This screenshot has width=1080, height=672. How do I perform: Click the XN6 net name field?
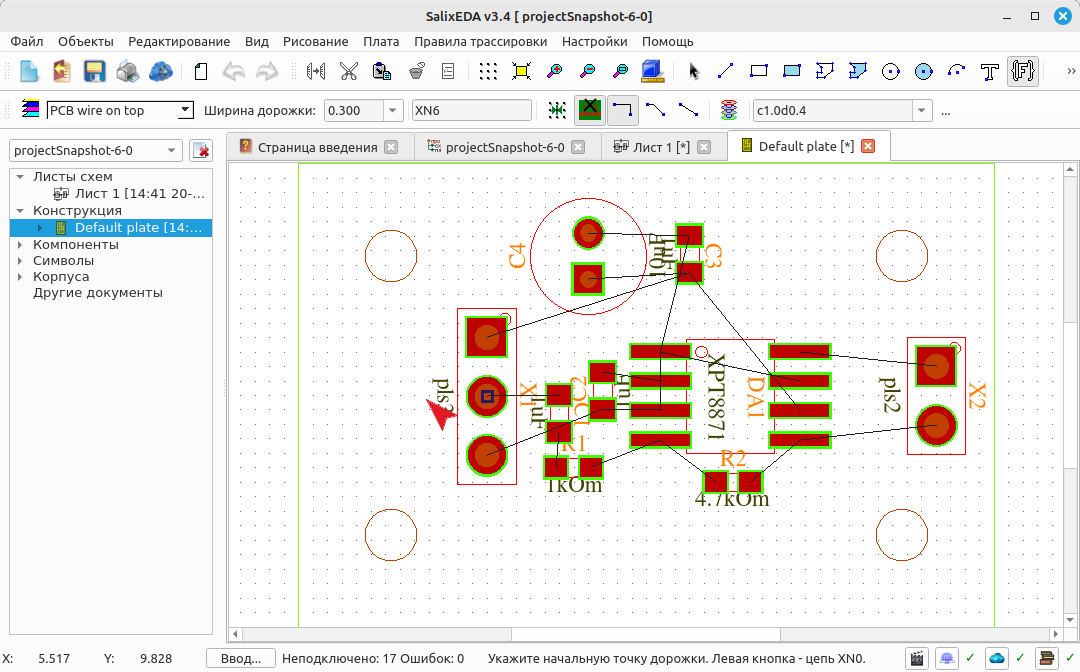point(472,110)
